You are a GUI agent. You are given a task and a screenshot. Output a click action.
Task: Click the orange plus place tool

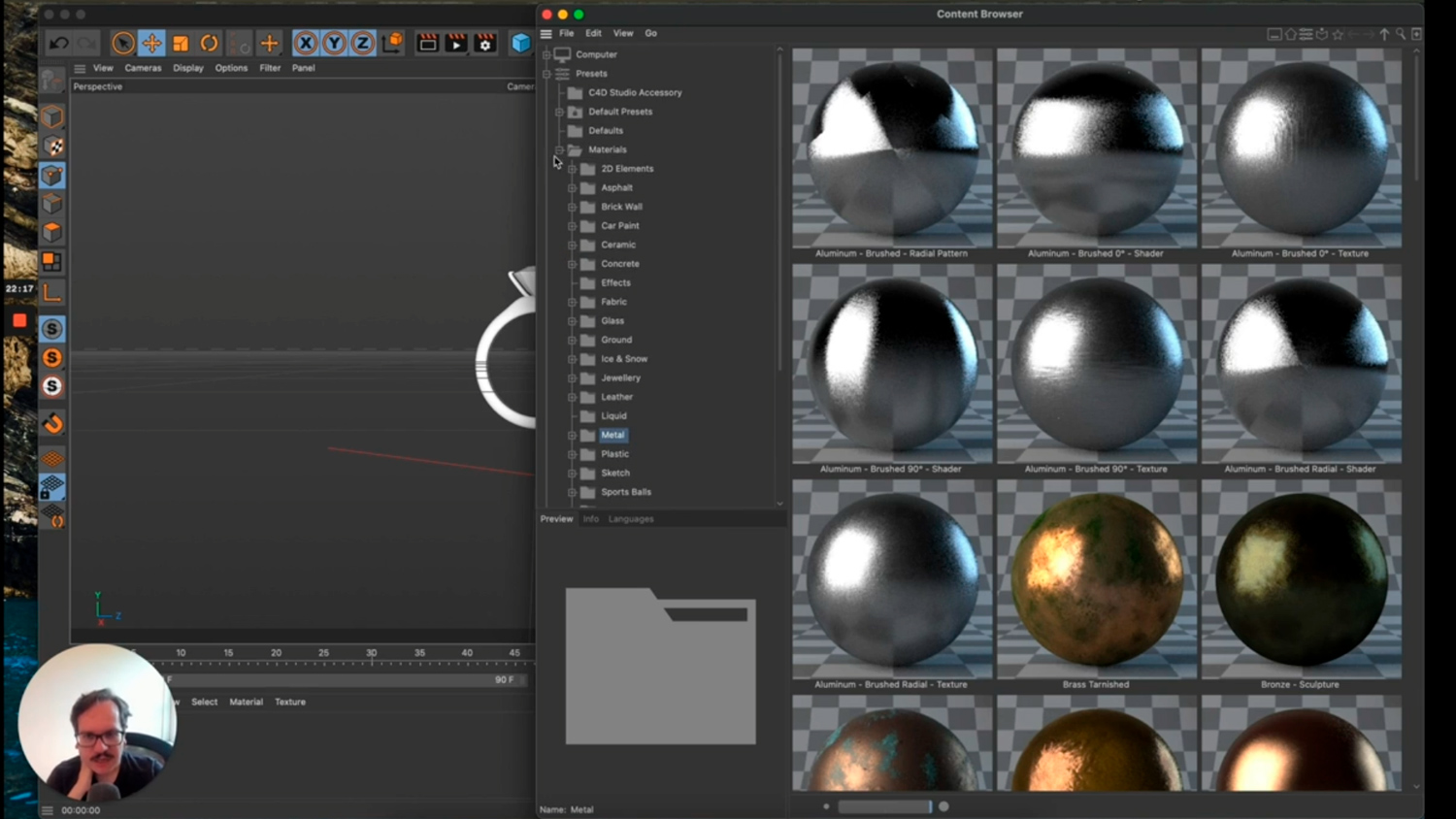click(269, 43)
